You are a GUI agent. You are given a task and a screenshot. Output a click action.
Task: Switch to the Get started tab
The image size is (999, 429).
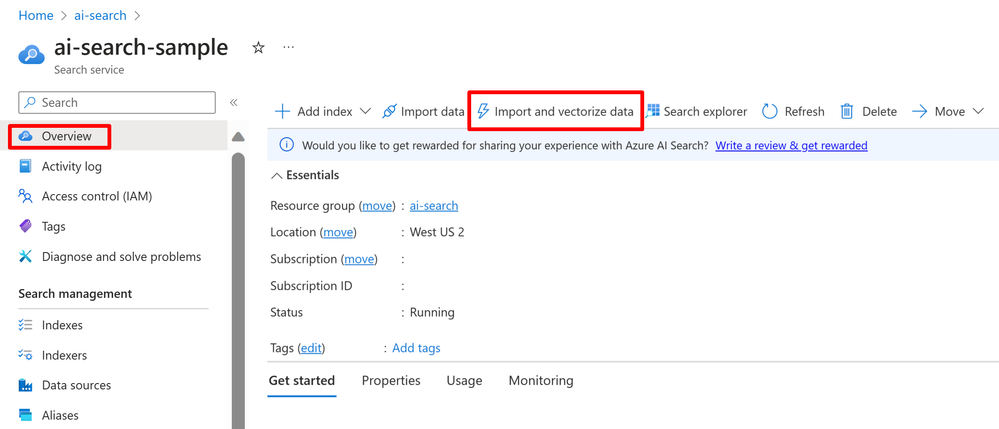[x=301, y=381]
